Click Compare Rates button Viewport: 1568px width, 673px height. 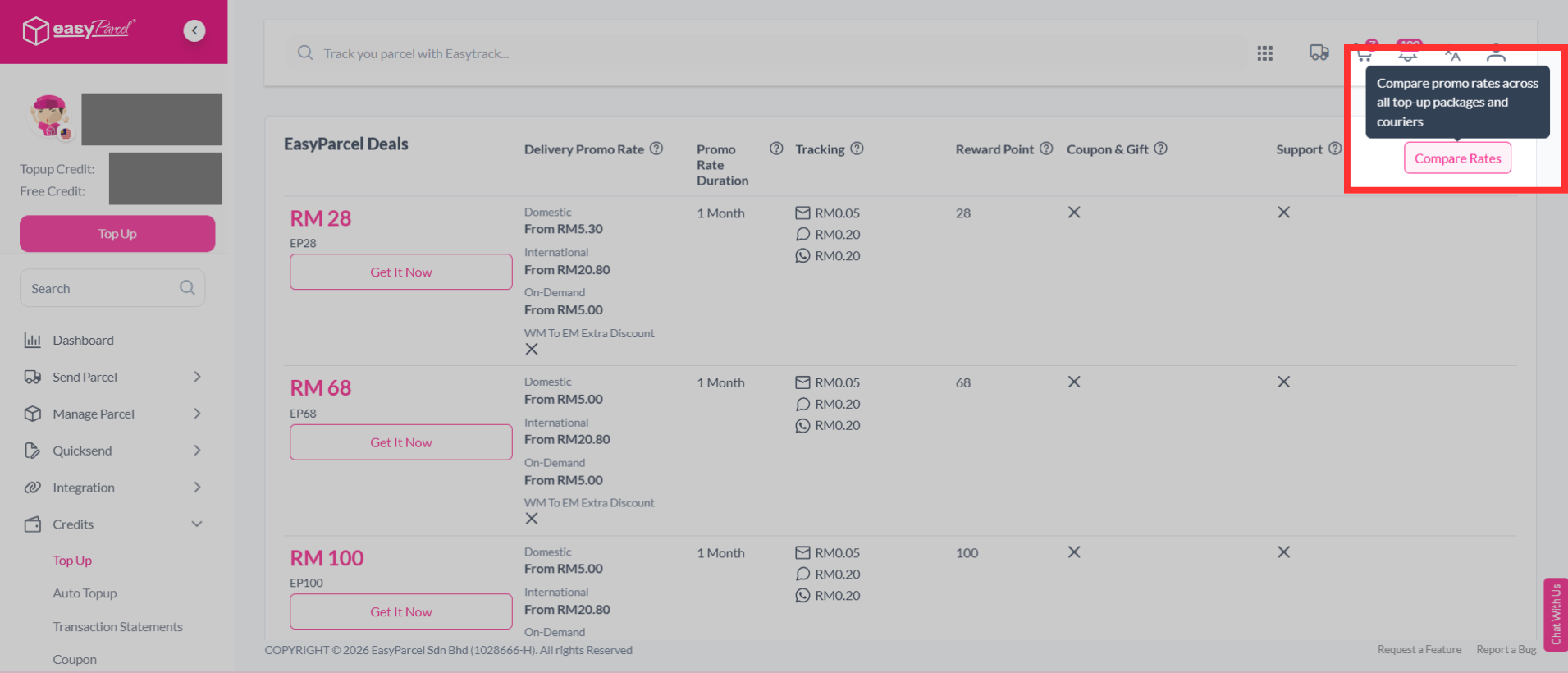(x=1457, y=158)
